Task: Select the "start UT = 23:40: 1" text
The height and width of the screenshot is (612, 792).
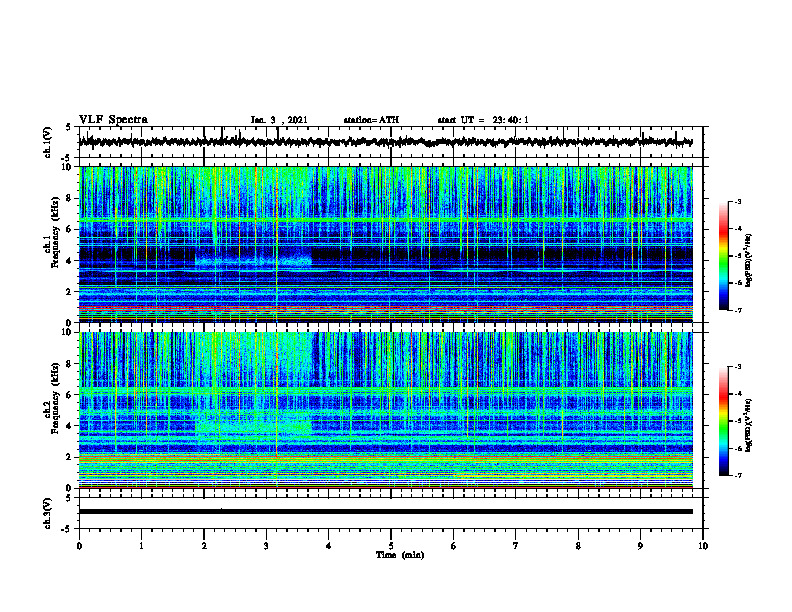Action: [x=483, y=120]
